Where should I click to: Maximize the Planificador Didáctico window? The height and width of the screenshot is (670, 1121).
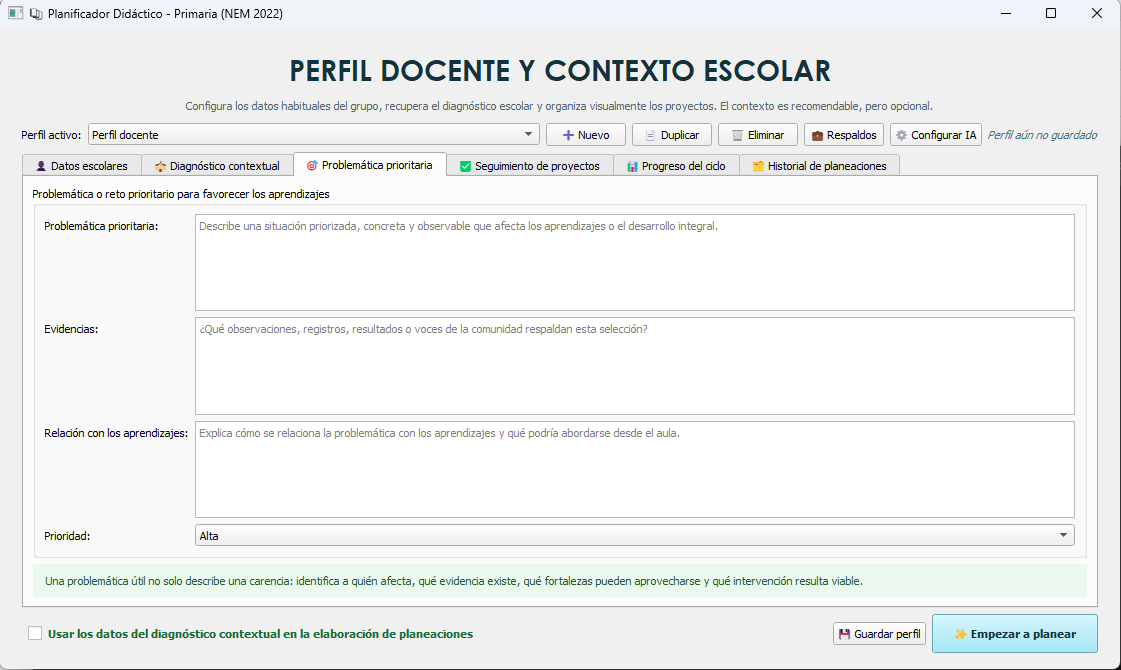[x=1051, y=13]
